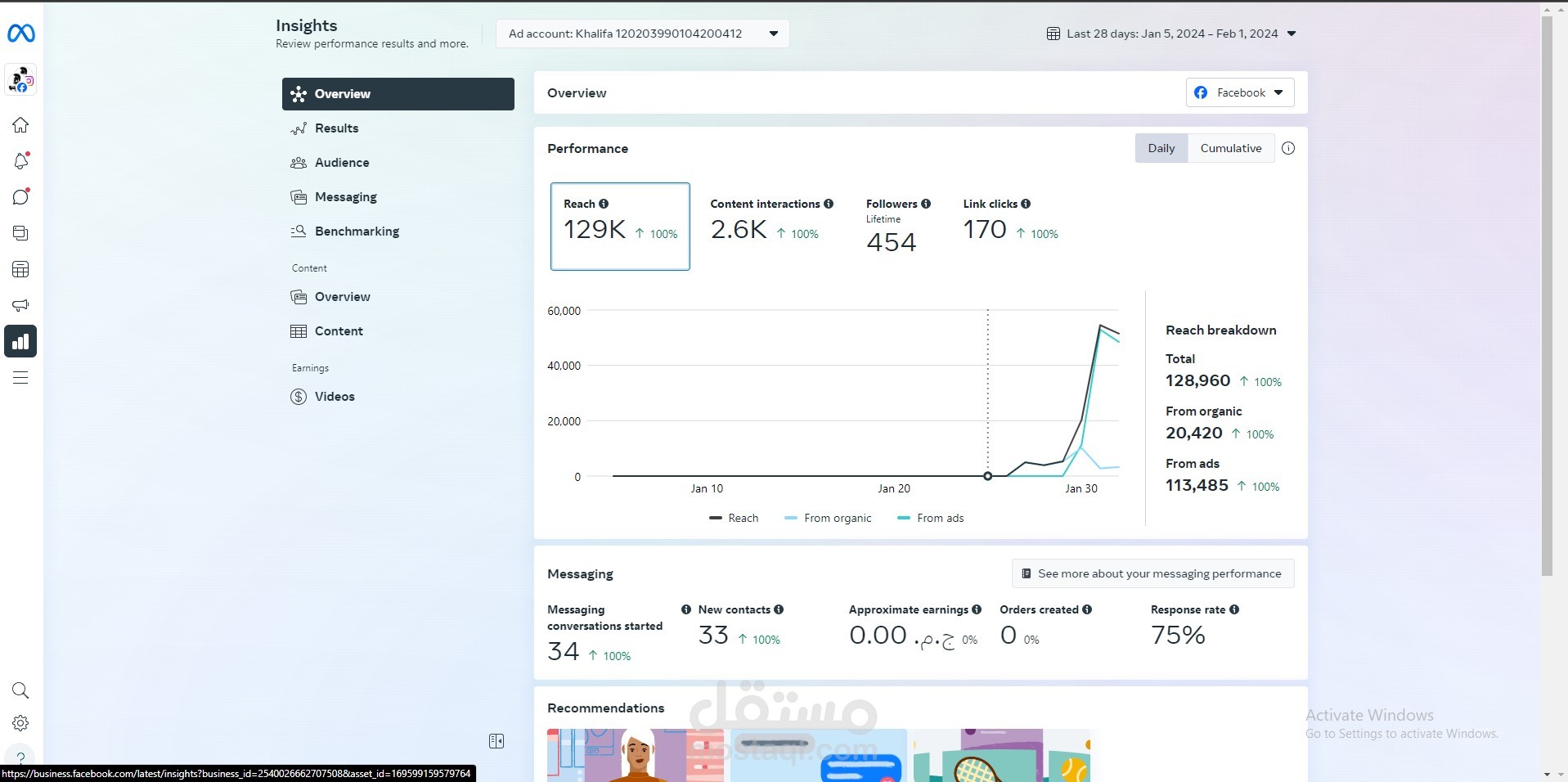Click info icon beside Content interactions
This screenshot has width=1568, height=782.
[x=829, y=204]
